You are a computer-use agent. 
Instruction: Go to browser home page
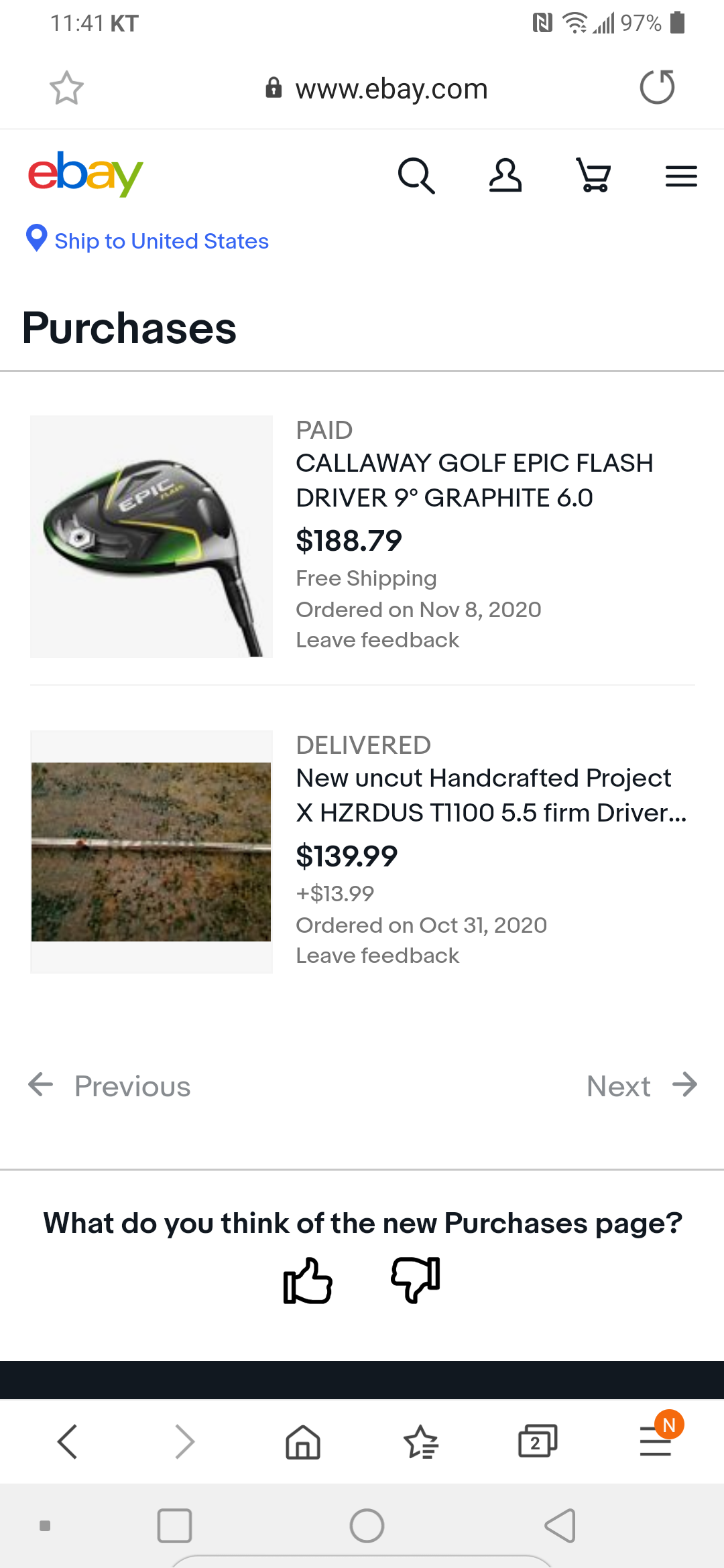[303, 1441]
